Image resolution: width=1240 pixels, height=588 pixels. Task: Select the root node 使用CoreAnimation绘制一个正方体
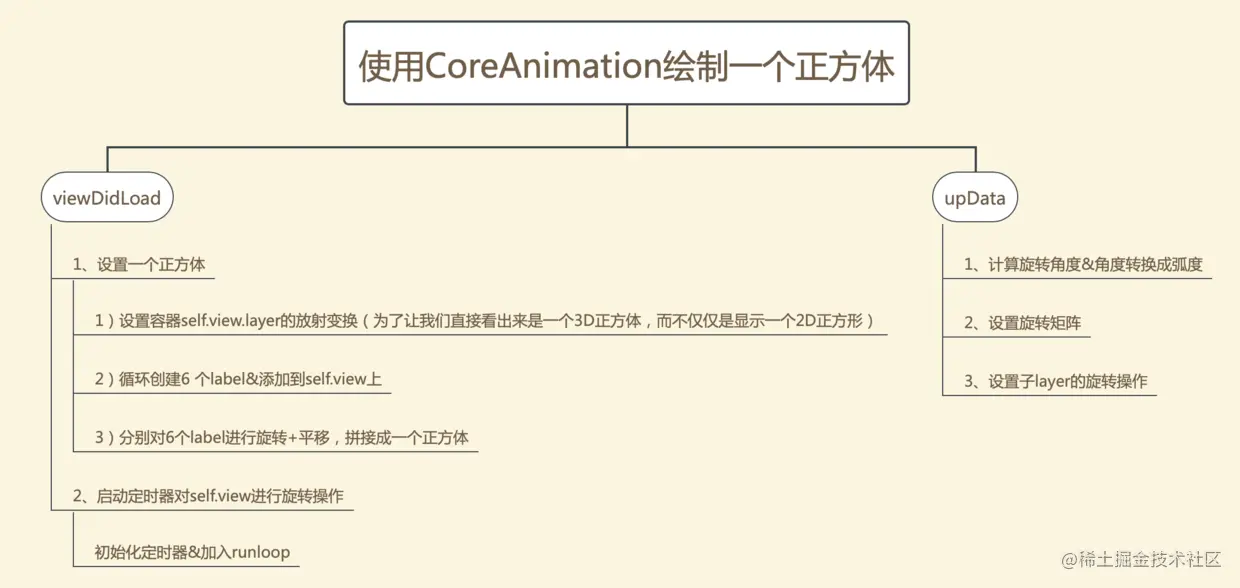[626, 63]
